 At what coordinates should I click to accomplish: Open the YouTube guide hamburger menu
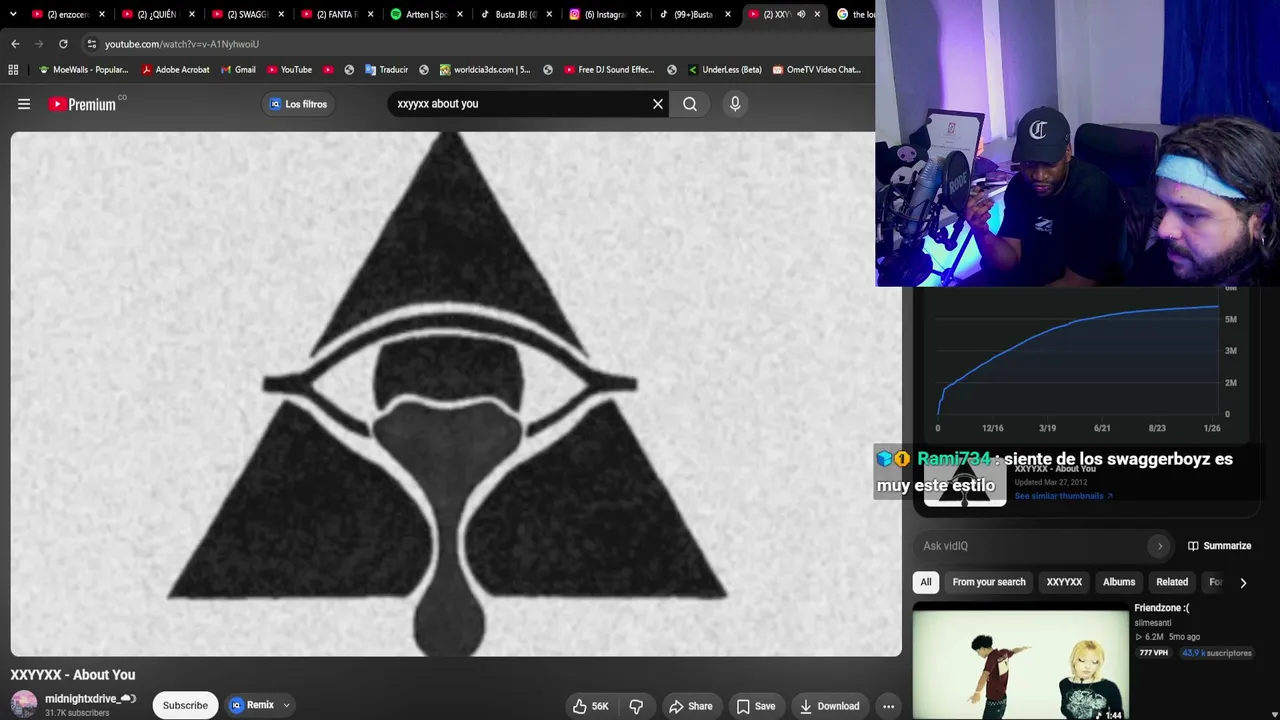coord(24,104)
